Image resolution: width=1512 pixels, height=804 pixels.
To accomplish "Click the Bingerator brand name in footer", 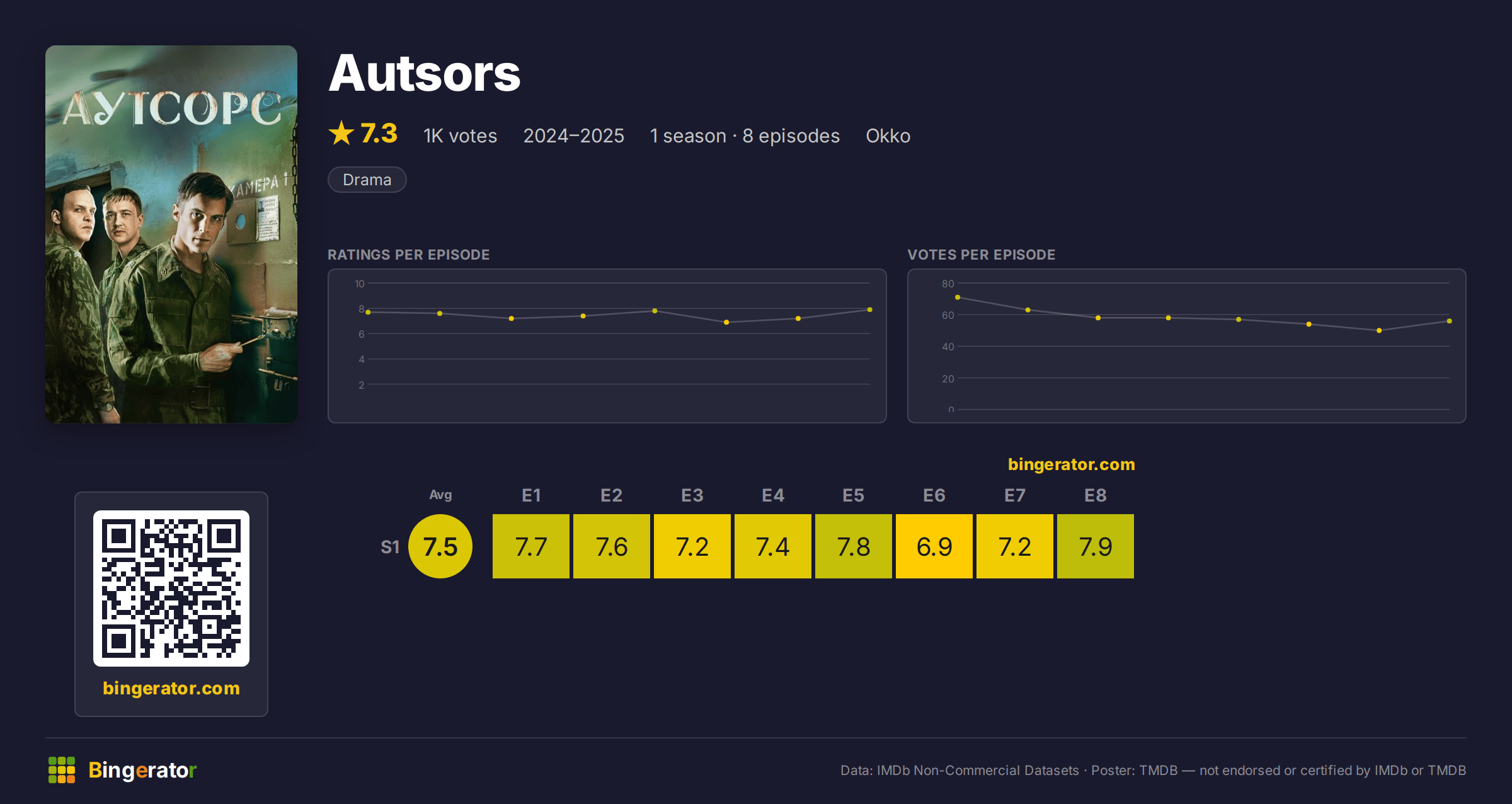I will pos(142,770).
